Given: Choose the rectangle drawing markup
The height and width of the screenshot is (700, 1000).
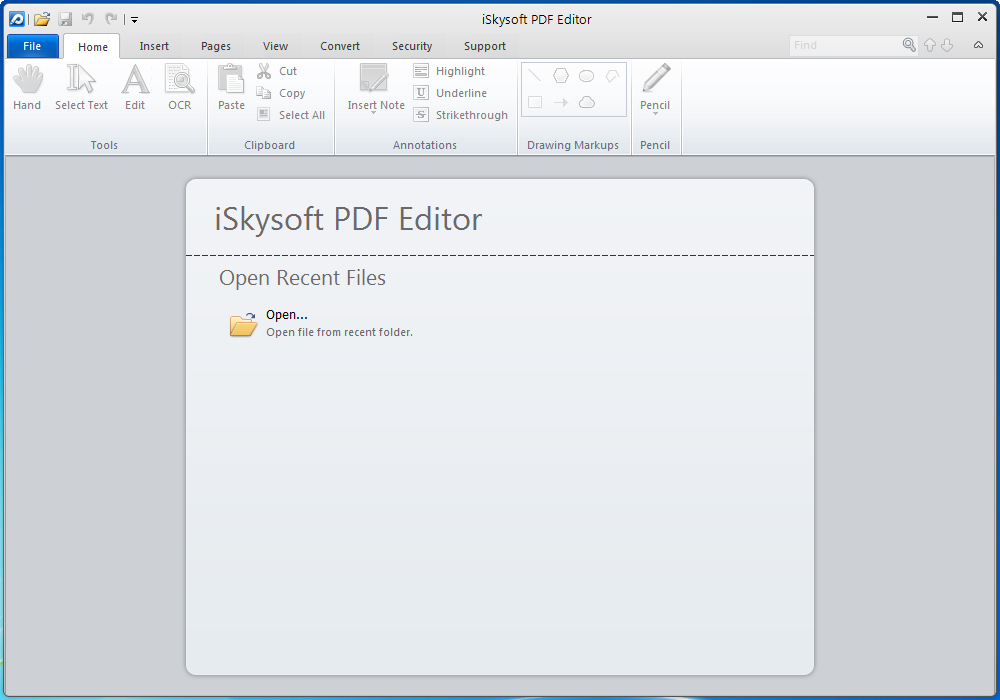Looking at the screenshot, I should pos(536,101).
